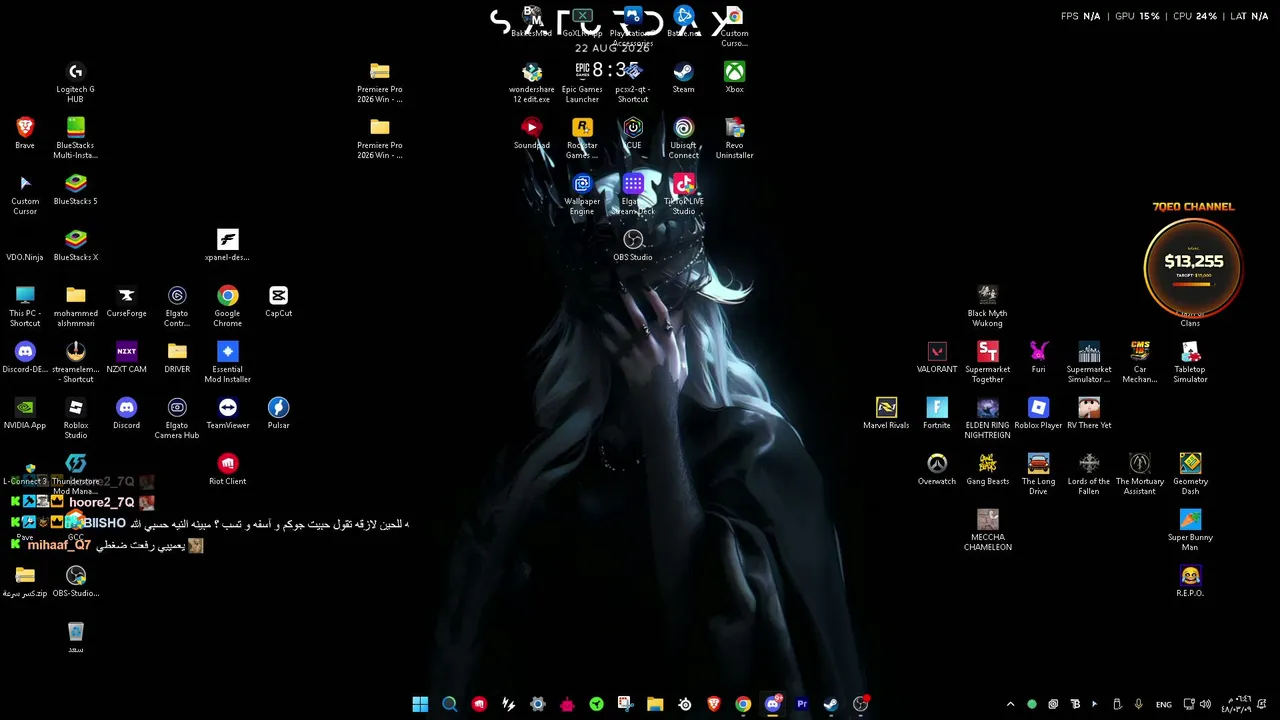Viewport: 1280px width, 720px height.
Task: Open the Logitech G HUB desktop shortcut
Action: 75,81
